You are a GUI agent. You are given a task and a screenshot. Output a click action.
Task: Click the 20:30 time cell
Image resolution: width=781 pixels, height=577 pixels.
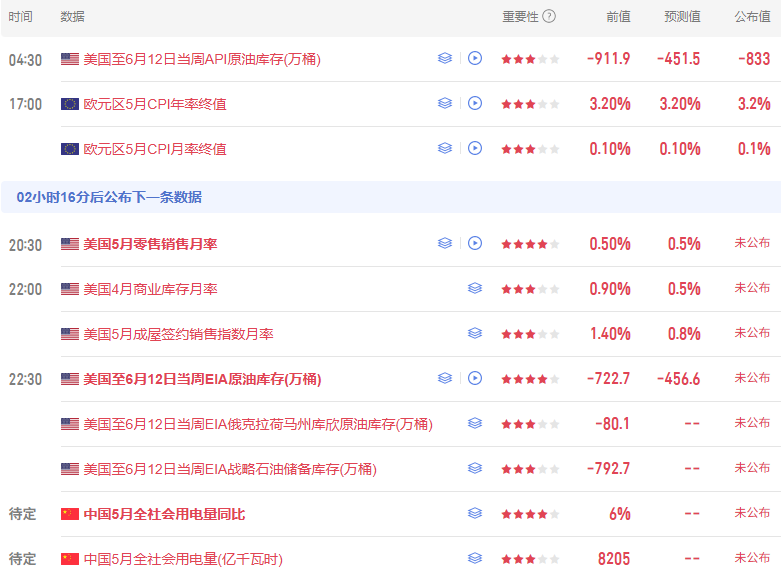click(25, 245)
